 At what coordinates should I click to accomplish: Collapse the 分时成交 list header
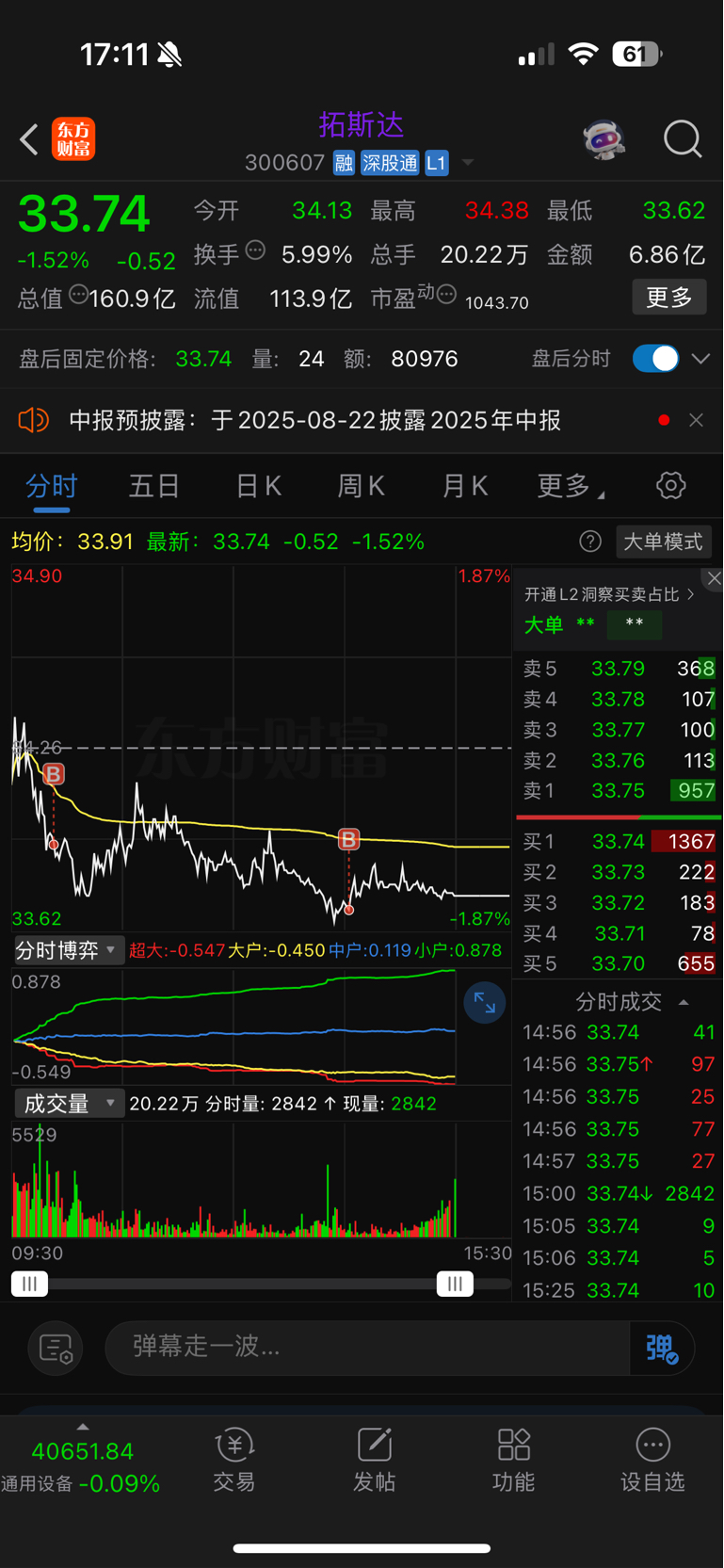pyautogui.click(x=631, y=1001)
